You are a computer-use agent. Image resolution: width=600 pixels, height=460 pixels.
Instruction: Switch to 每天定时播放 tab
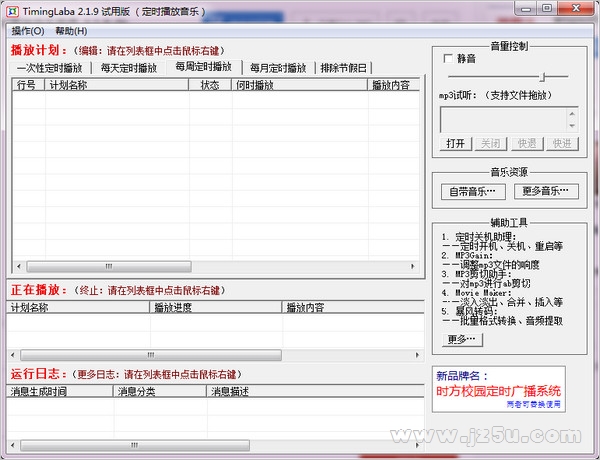[129, 68]
